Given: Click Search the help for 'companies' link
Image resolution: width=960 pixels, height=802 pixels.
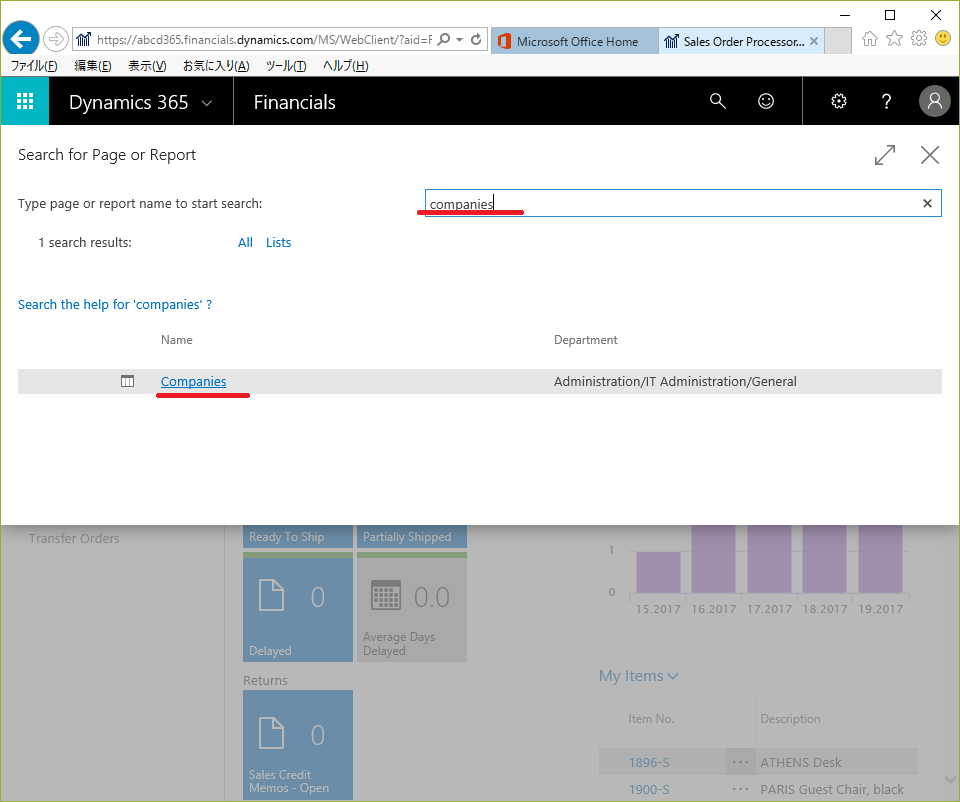Looking at the screenshot, I should pos(115,304).
